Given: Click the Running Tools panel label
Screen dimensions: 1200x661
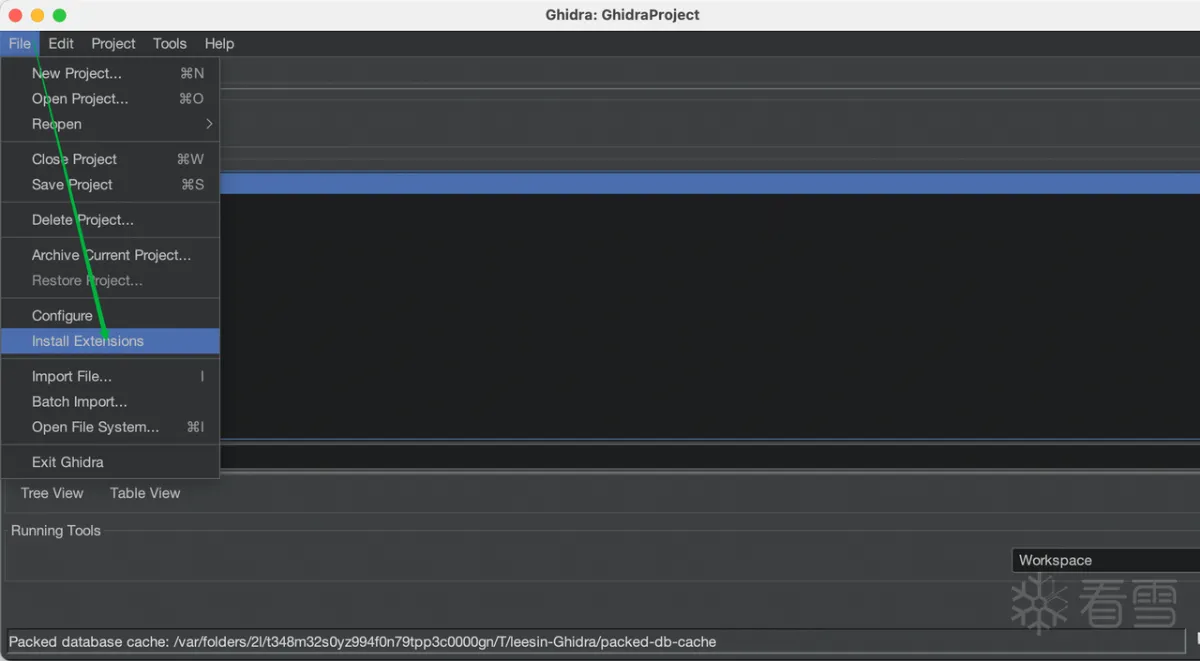Looking at the screenshot, I should (x=56, y=530).
